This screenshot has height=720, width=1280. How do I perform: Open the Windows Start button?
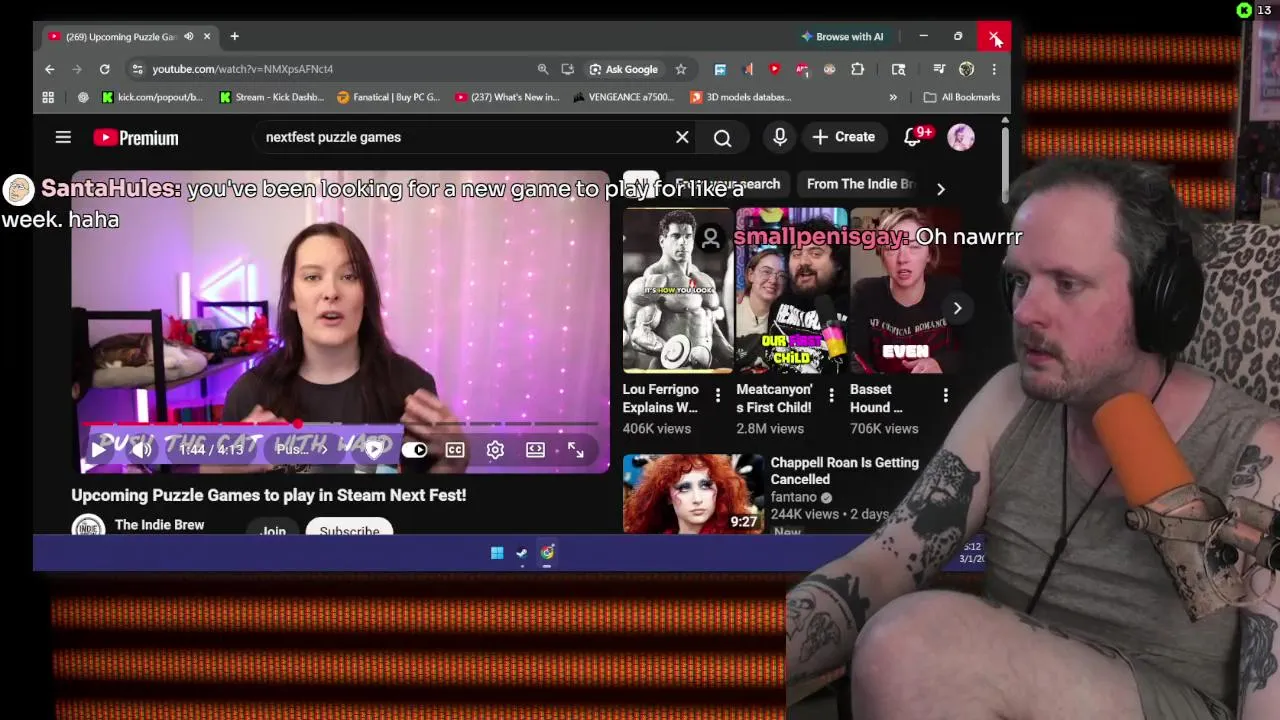(497, 553)
